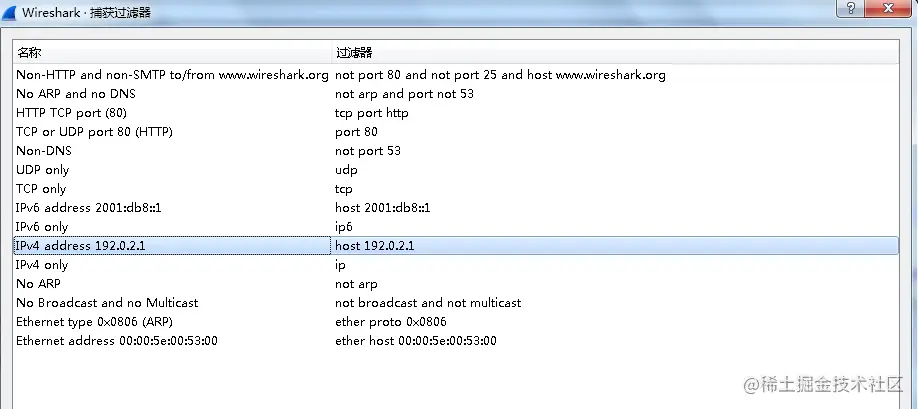
Task: Click filter expression 'ether proto 0x0806'
Action: 391,322
